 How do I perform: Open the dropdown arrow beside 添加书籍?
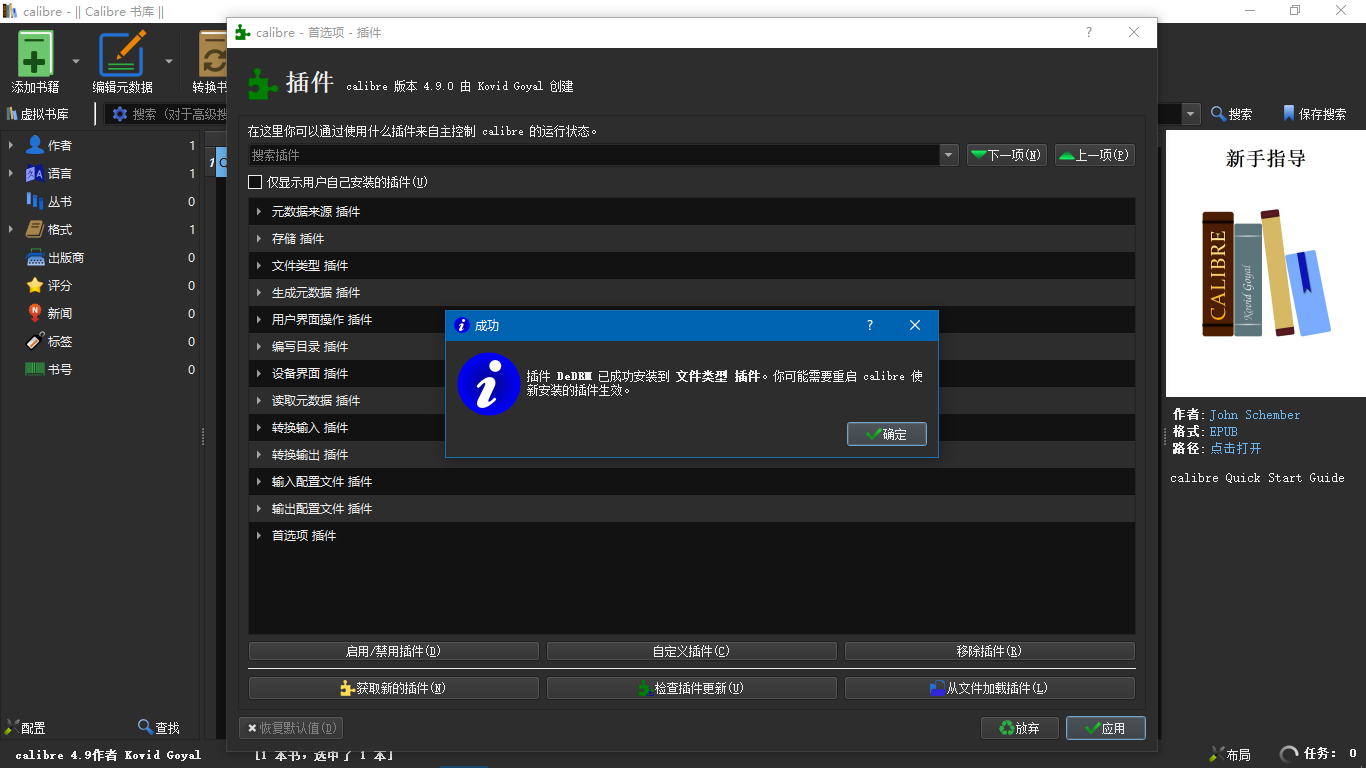[76, 61]
